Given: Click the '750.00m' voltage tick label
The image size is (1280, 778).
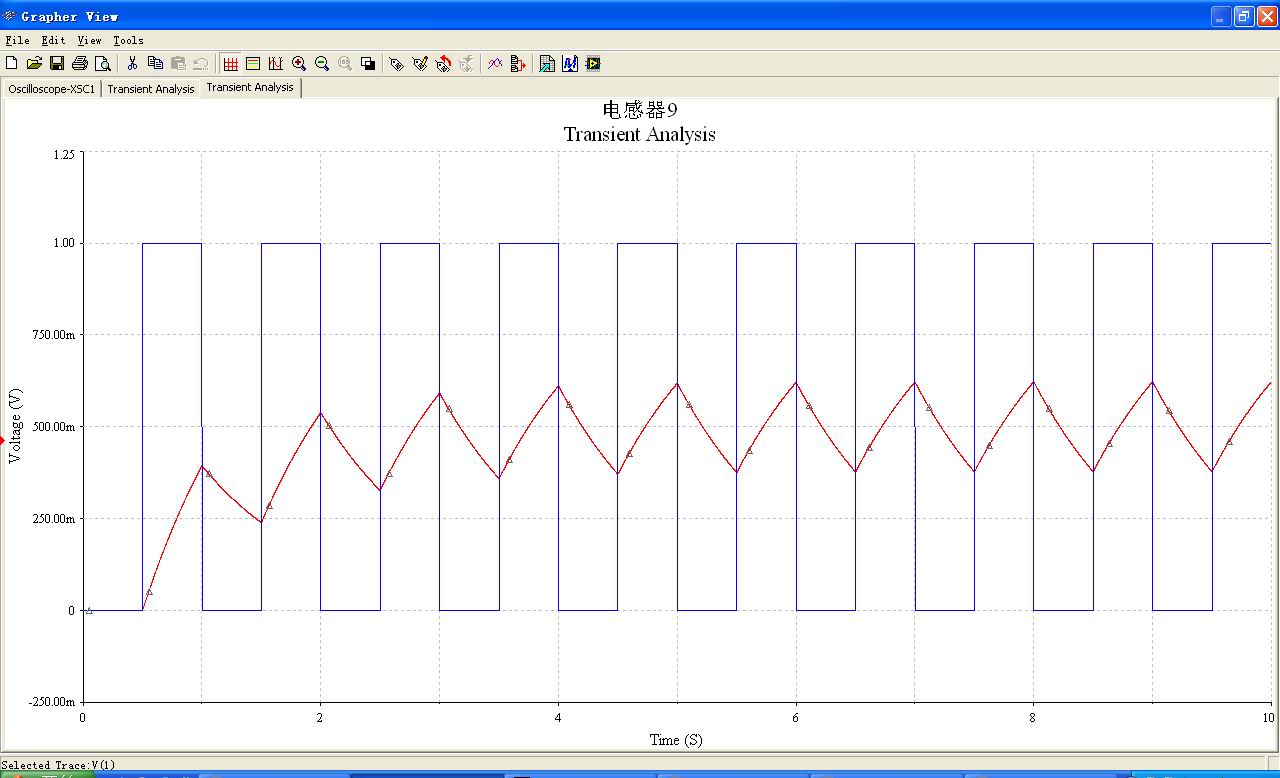Looking at the screenshot, I should [53, 335].
